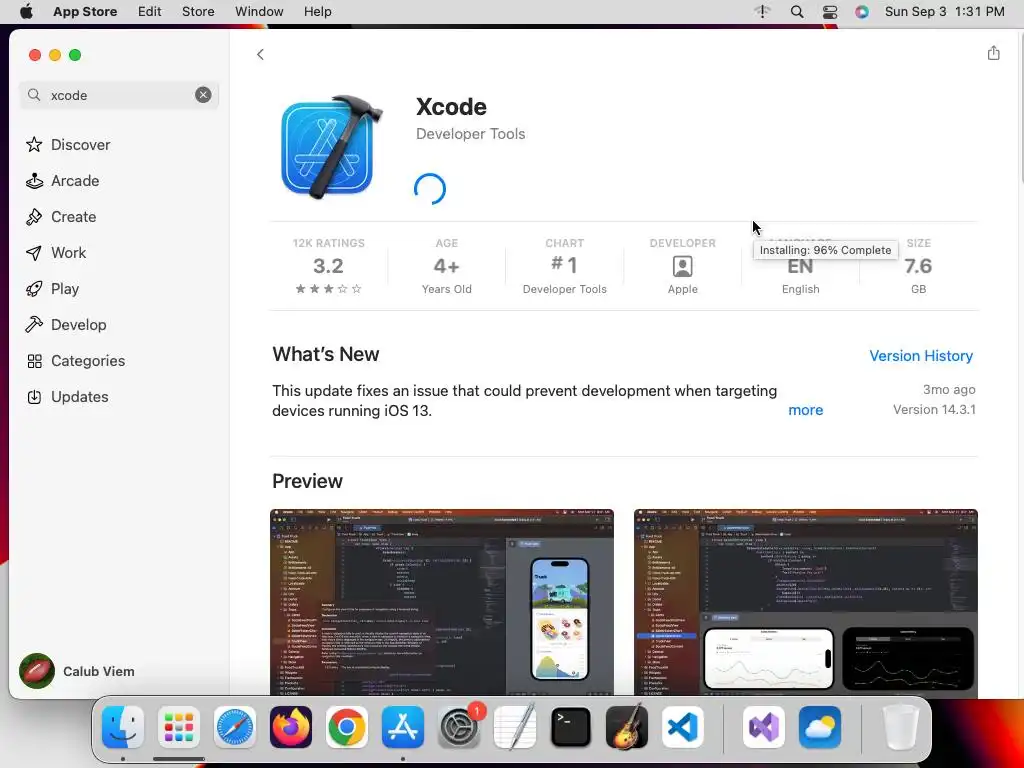Click the Develop hammer icon
This screenshot has width=1024, height=768.
pos(34,325)
